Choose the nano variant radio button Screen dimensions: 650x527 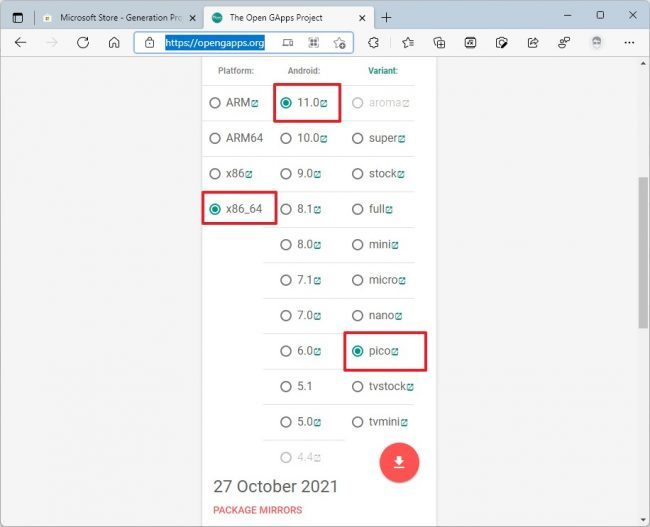[357, 316]
